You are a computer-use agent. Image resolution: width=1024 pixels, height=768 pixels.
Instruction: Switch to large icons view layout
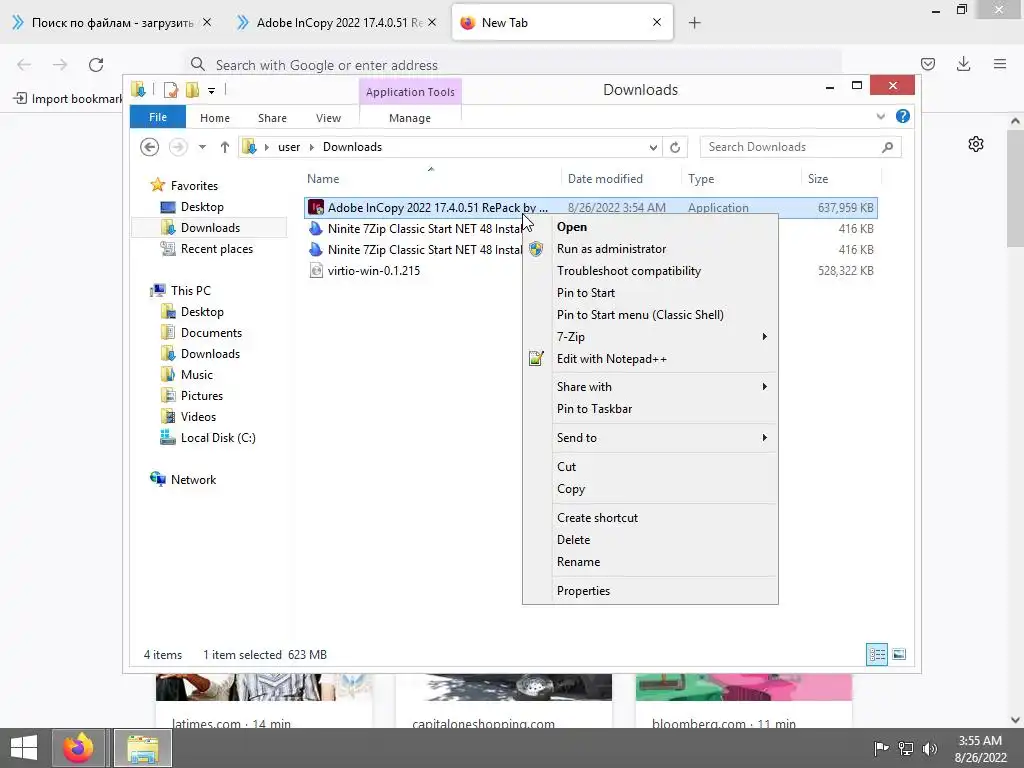coord(899,654)
